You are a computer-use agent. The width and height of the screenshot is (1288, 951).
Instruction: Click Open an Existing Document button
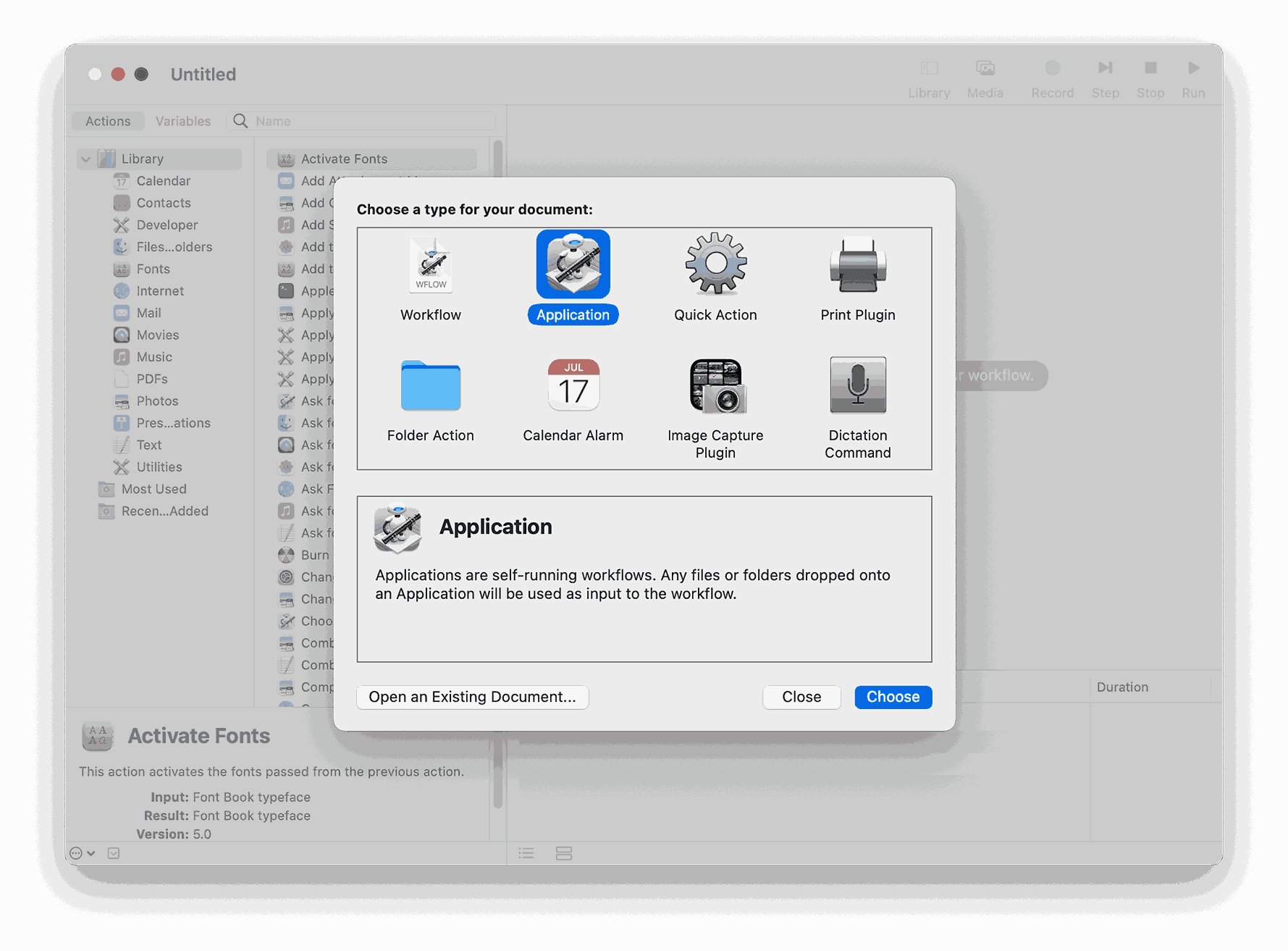(472, 697)
